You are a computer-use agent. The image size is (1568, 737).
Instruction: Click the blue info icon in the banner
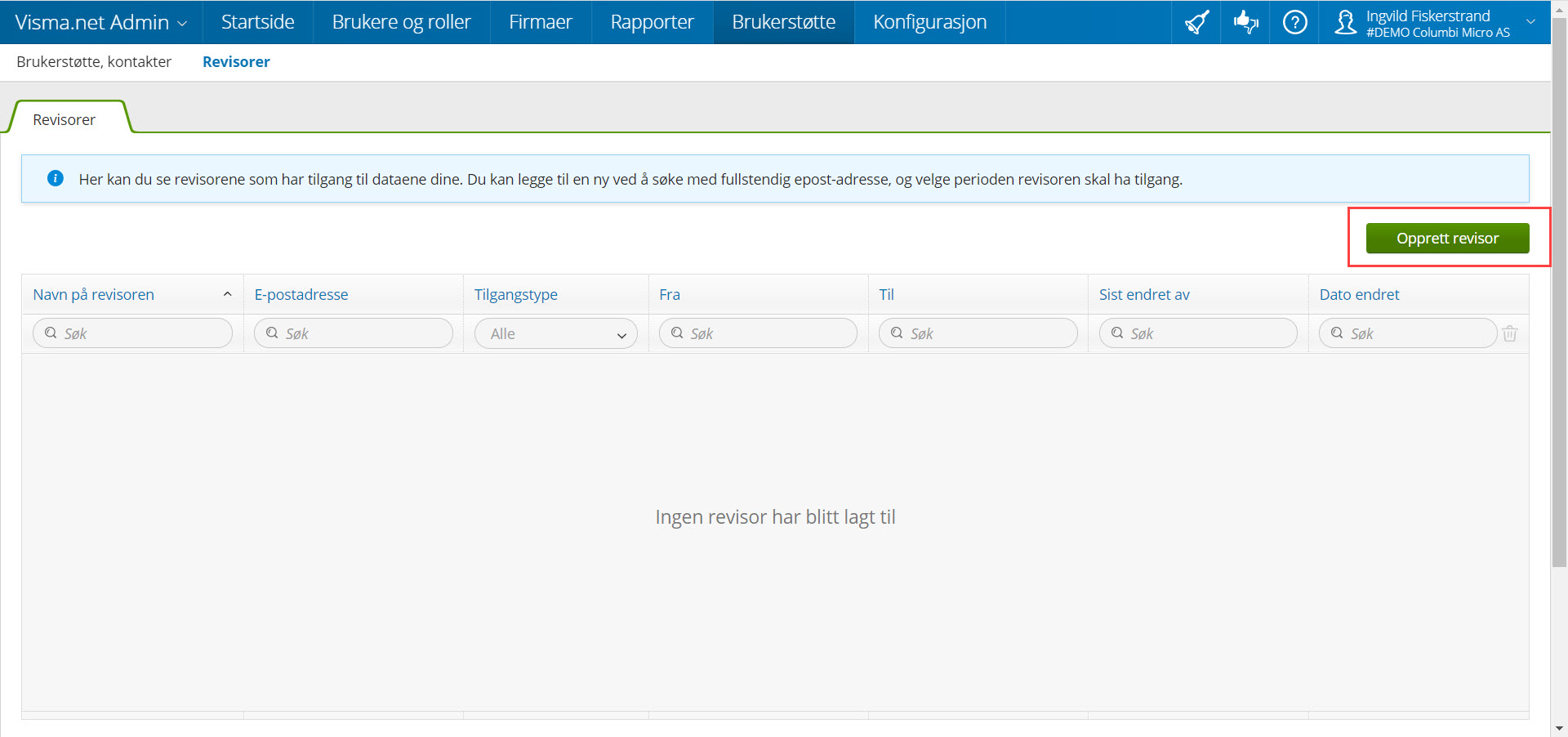56,178
